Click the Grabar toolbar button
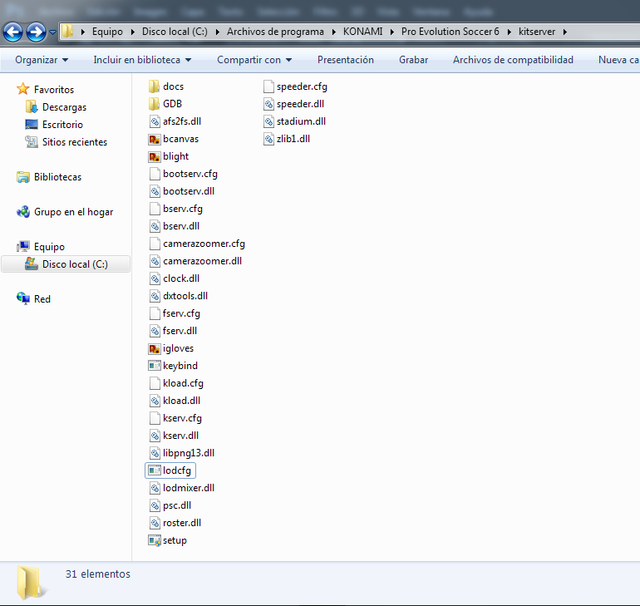Image resolution: width=640 pixels, height=606 pixels. pyautogui.click(x=413, y=60)
